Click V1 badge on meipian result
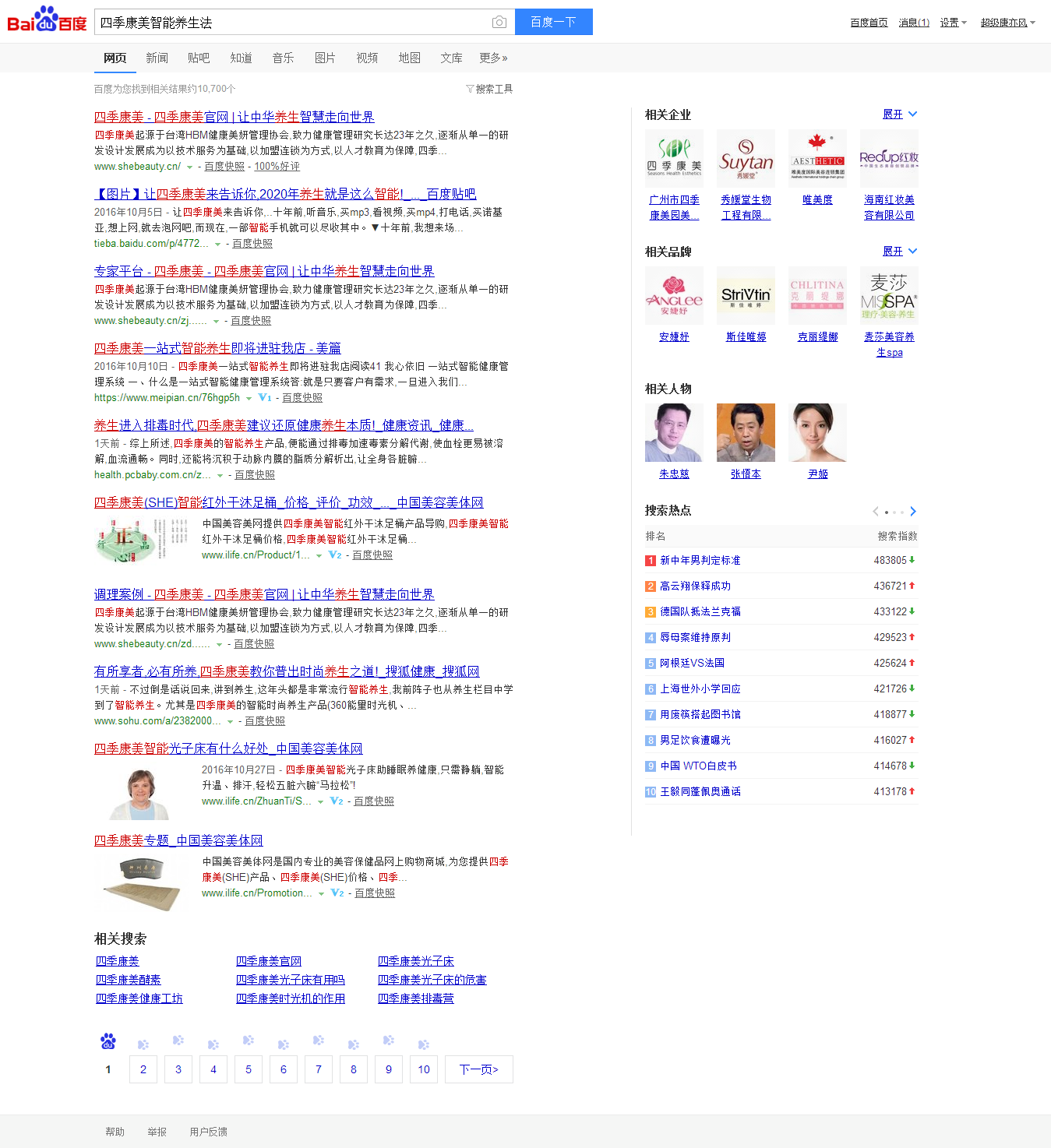 pyautogui.click(x=265, y=398)
